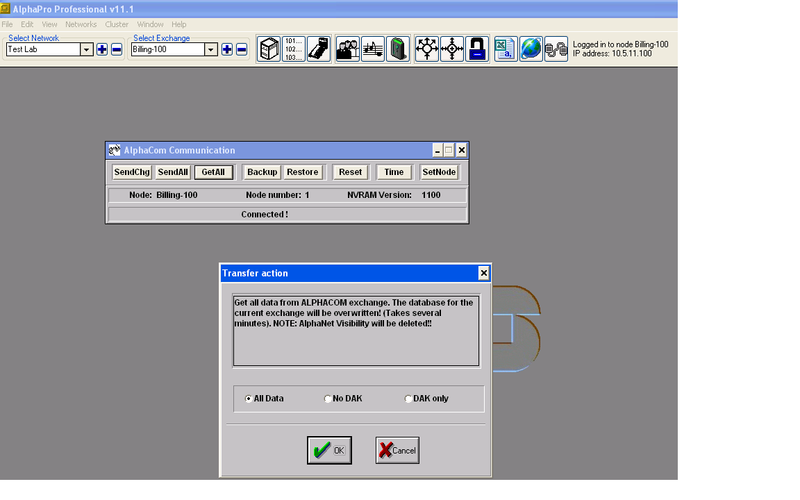Expand the Select Network dropdown arrow
Image resolution: width=800 pixels, height=500 pixels.
[86, 49]
